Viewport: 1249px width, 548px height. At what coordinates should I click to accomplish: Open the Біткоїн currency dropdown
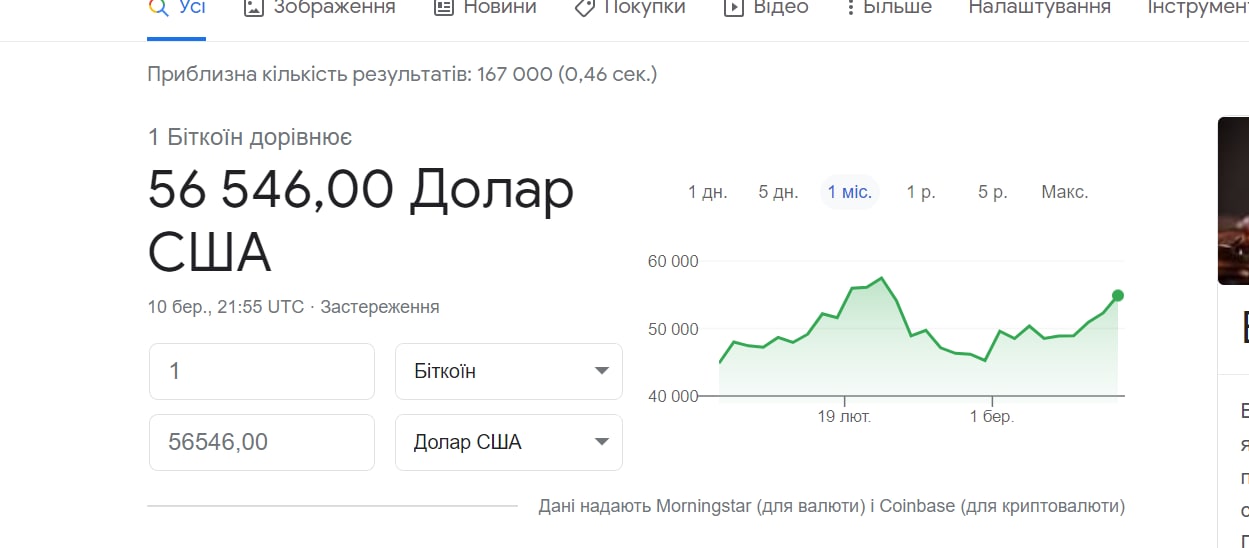509,371
